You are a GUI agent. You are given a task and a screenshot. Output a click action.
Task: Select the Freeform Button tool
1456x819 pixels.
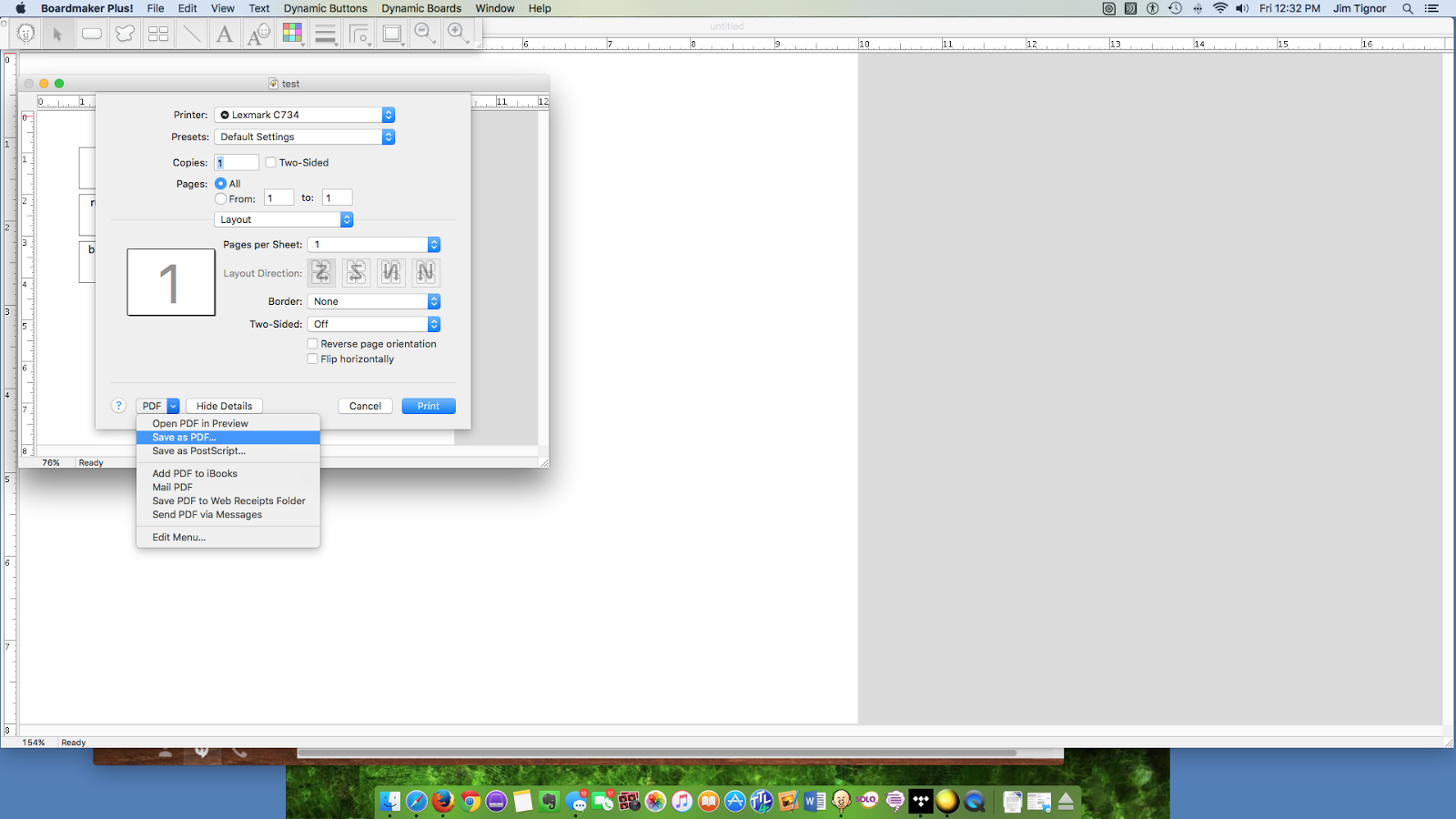(x=125, y=33)
